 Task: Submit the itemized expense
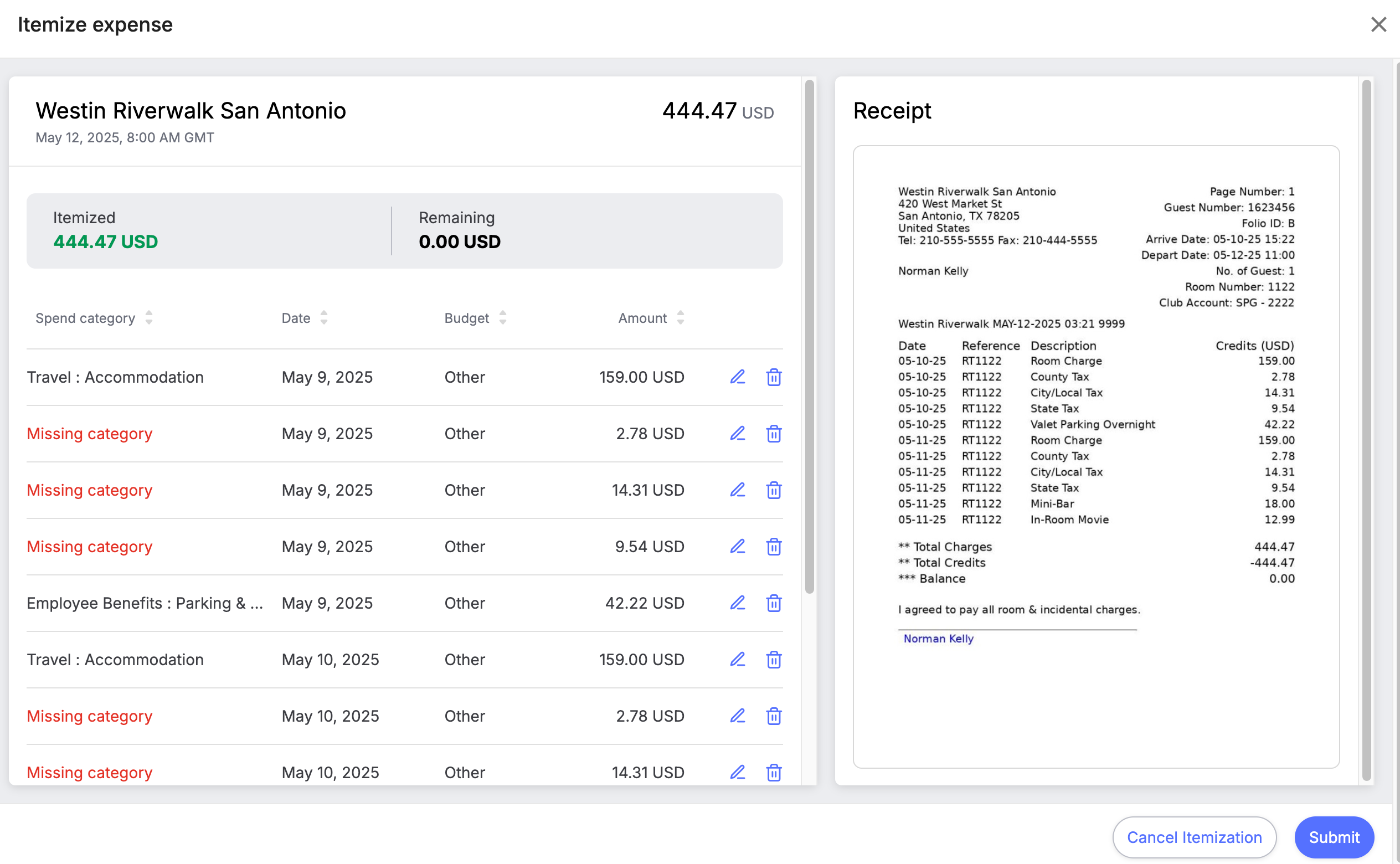[x=1334, y=838]
